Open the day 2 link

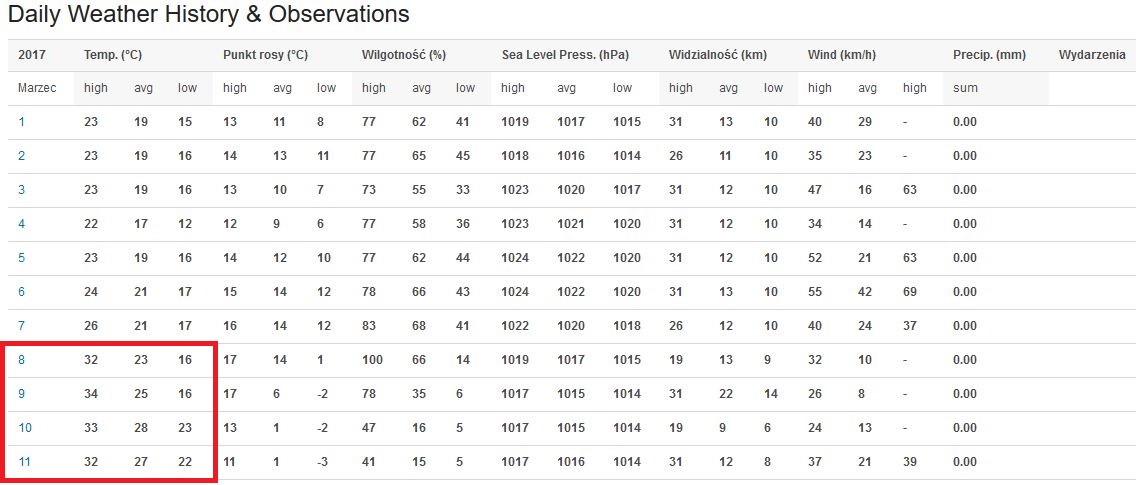point(22,156)
